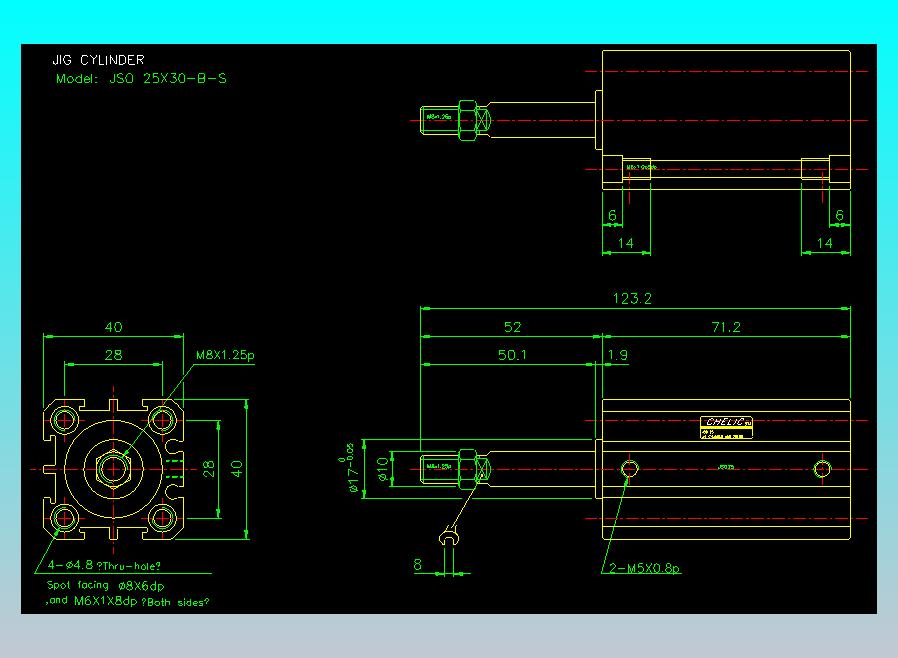This screenshot has width=898, height=658.
Task: Select the vertical 40 height dimension
Action: [237, 469]
